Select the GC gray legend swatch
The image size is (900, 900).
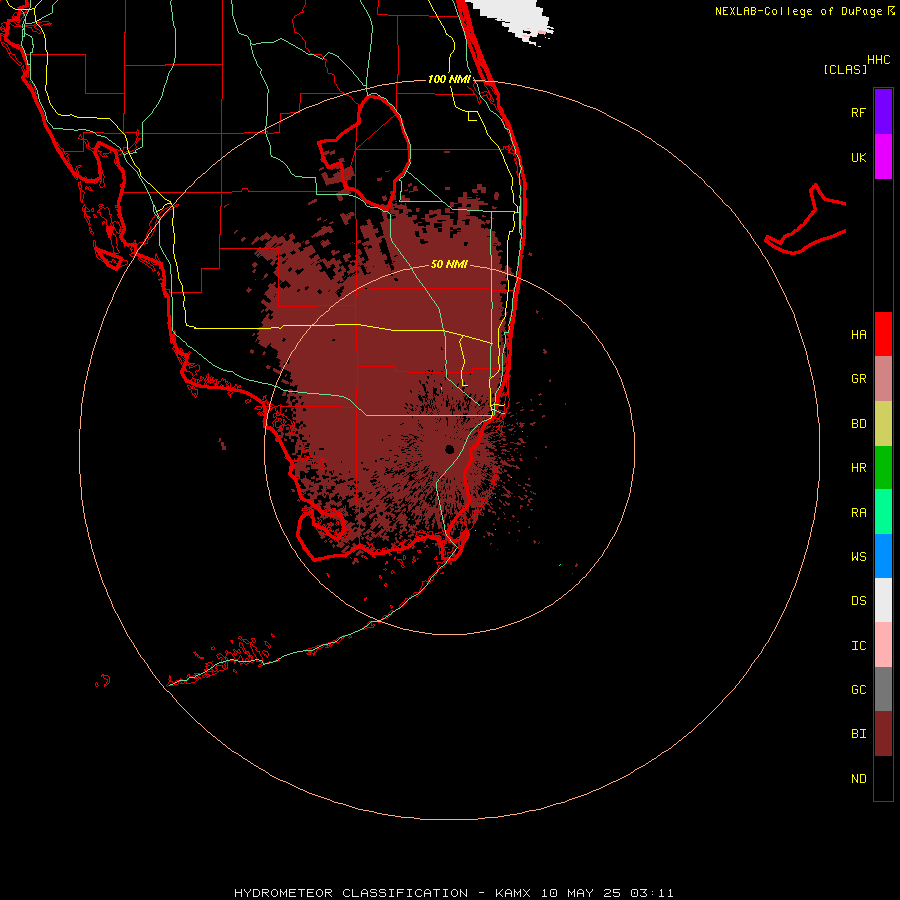883,689
